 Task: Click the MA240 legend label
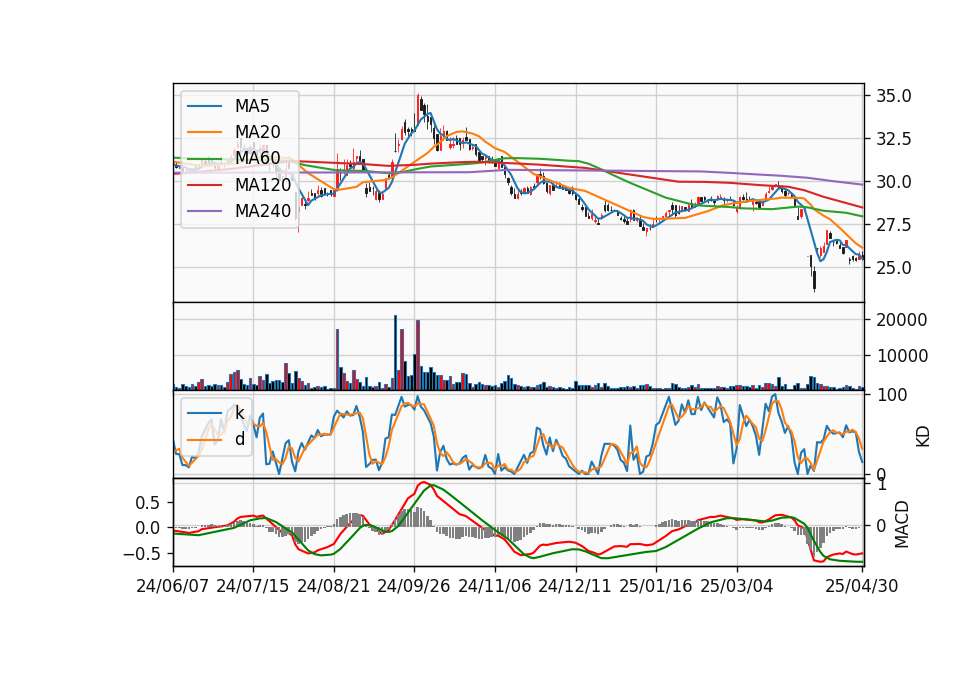[263, 211]
